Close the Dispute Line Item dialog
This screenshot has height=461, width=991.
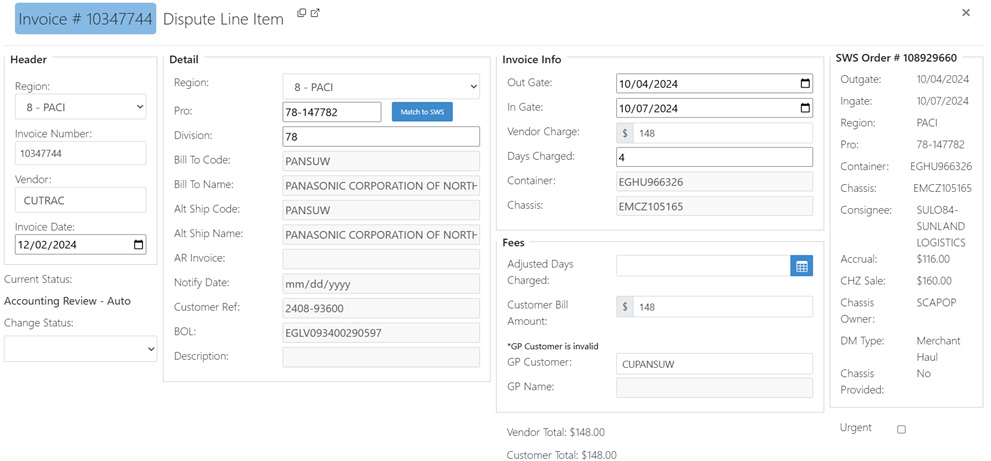pos(966,13)
